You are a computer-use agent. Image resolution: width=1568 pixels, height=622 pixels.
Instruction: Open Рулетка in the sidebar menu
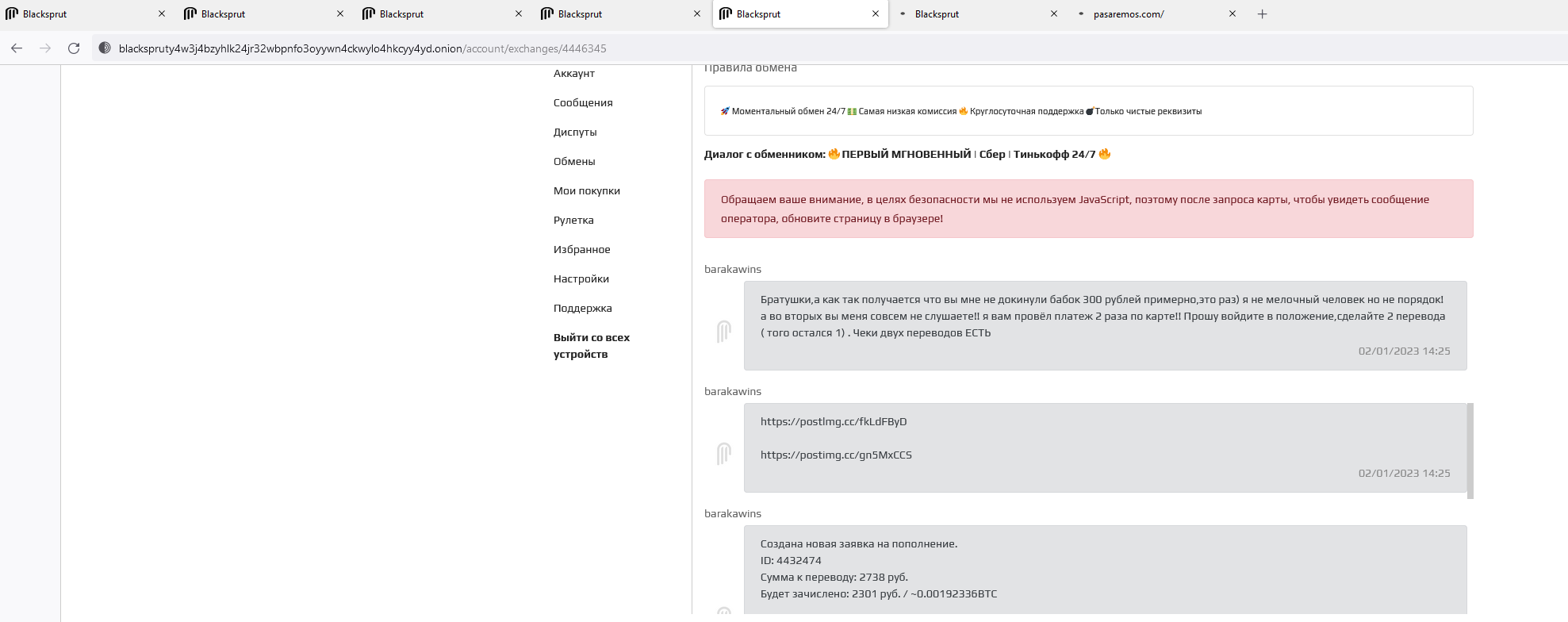click(x=573, y=220)
